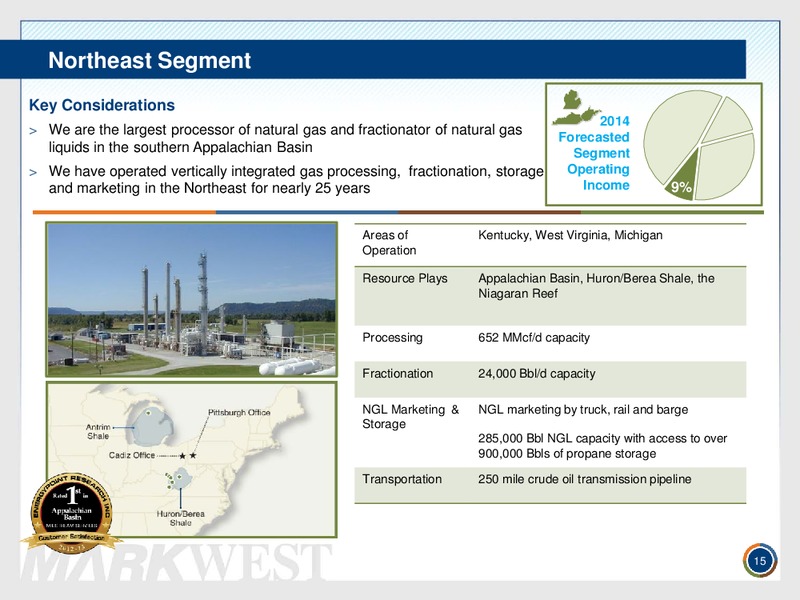Click the MARKWEST watermark logo
This screenshot has width=800, height=600.
176,562
